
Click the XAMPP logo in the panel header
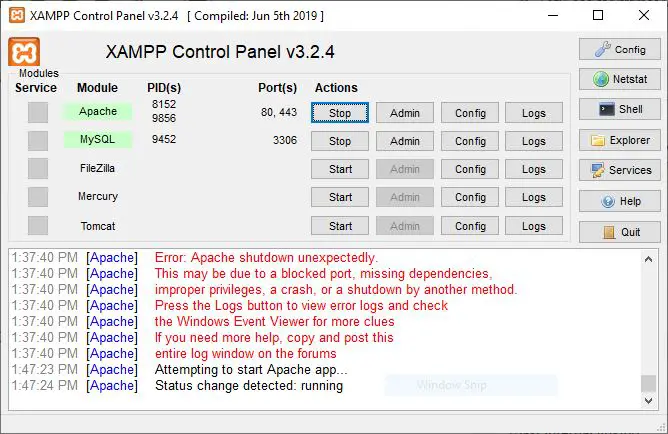tap(24, 52)
